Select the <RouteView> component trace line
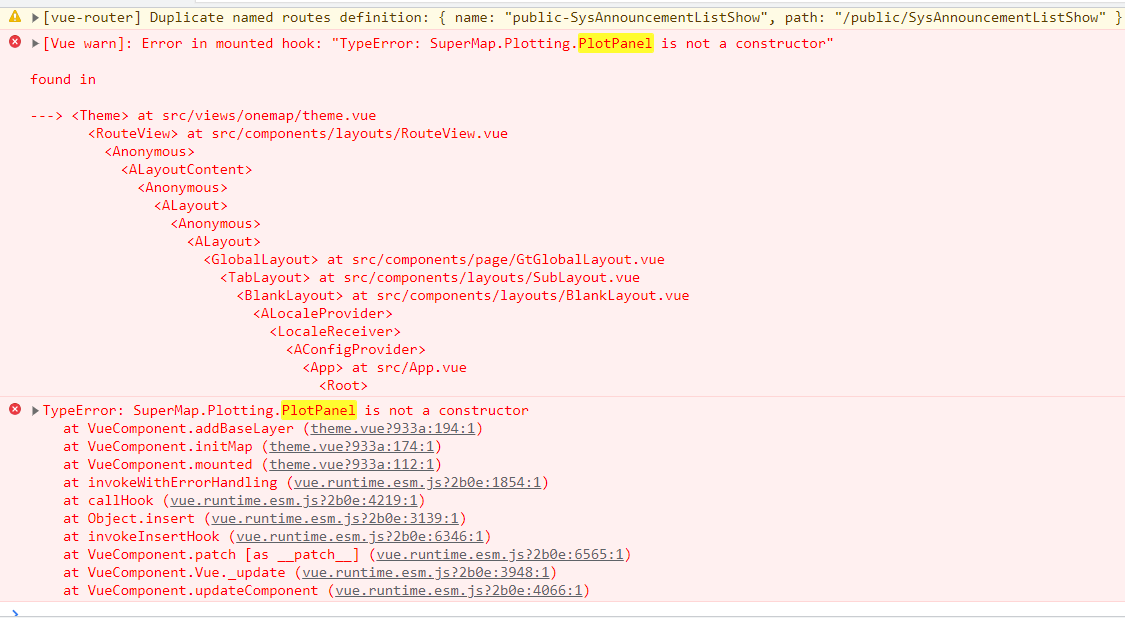This screenshot has width=1125, height=618. click(298, 134)
